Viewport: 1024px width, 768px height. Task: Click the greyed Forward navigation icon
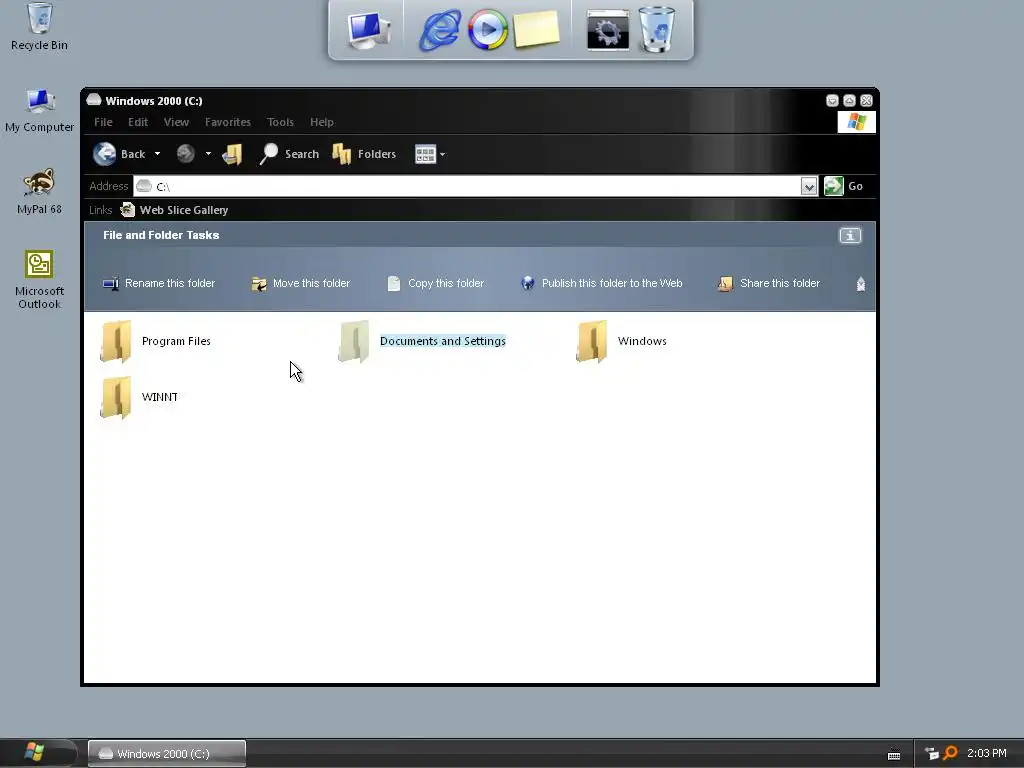(x=185, y=154)
